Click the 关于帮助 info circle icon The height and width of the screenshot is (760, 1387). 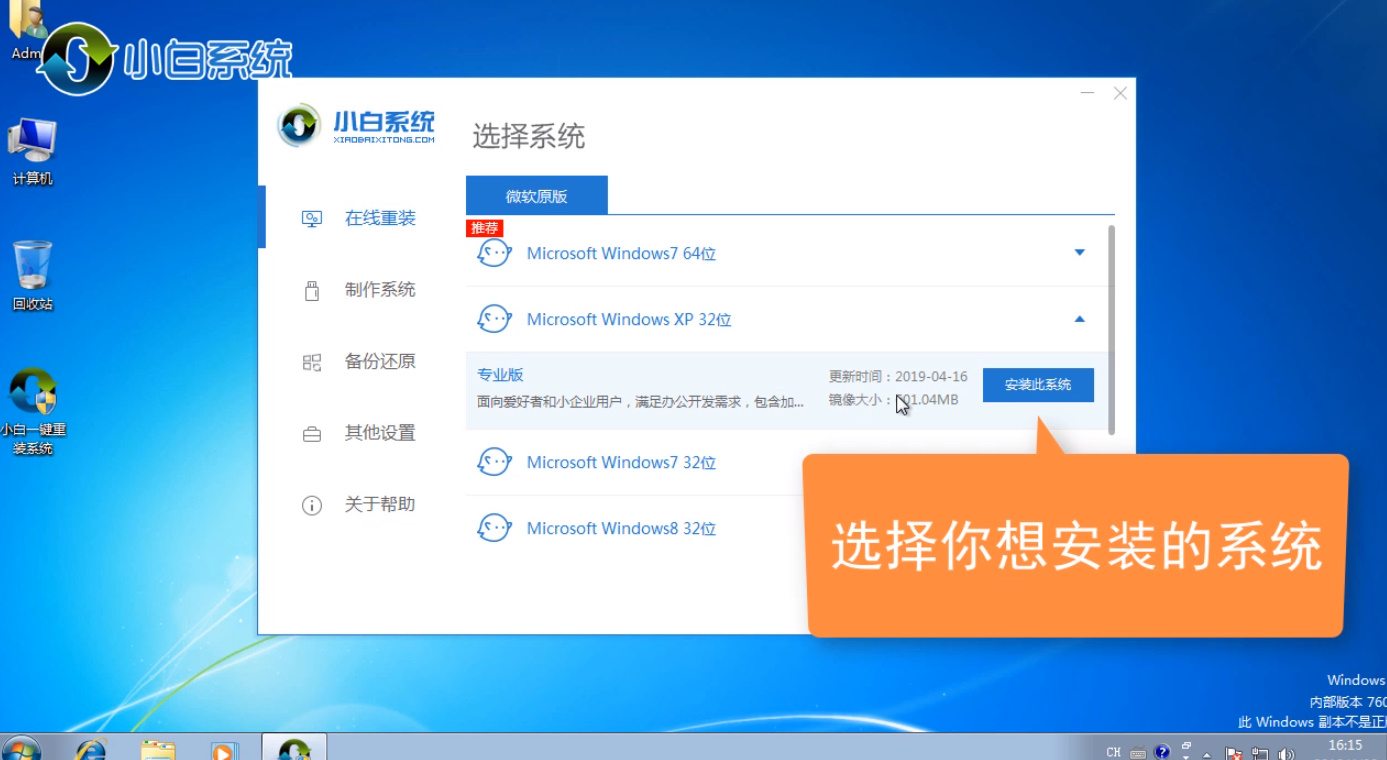312,506
